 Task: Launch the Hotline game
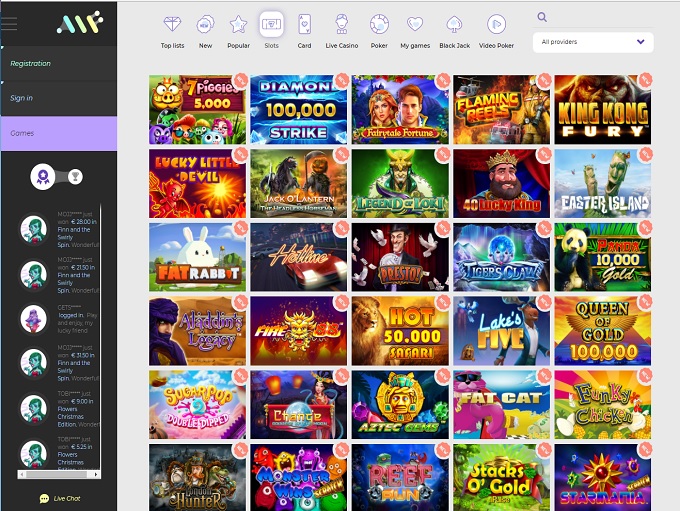click(298, 257)
